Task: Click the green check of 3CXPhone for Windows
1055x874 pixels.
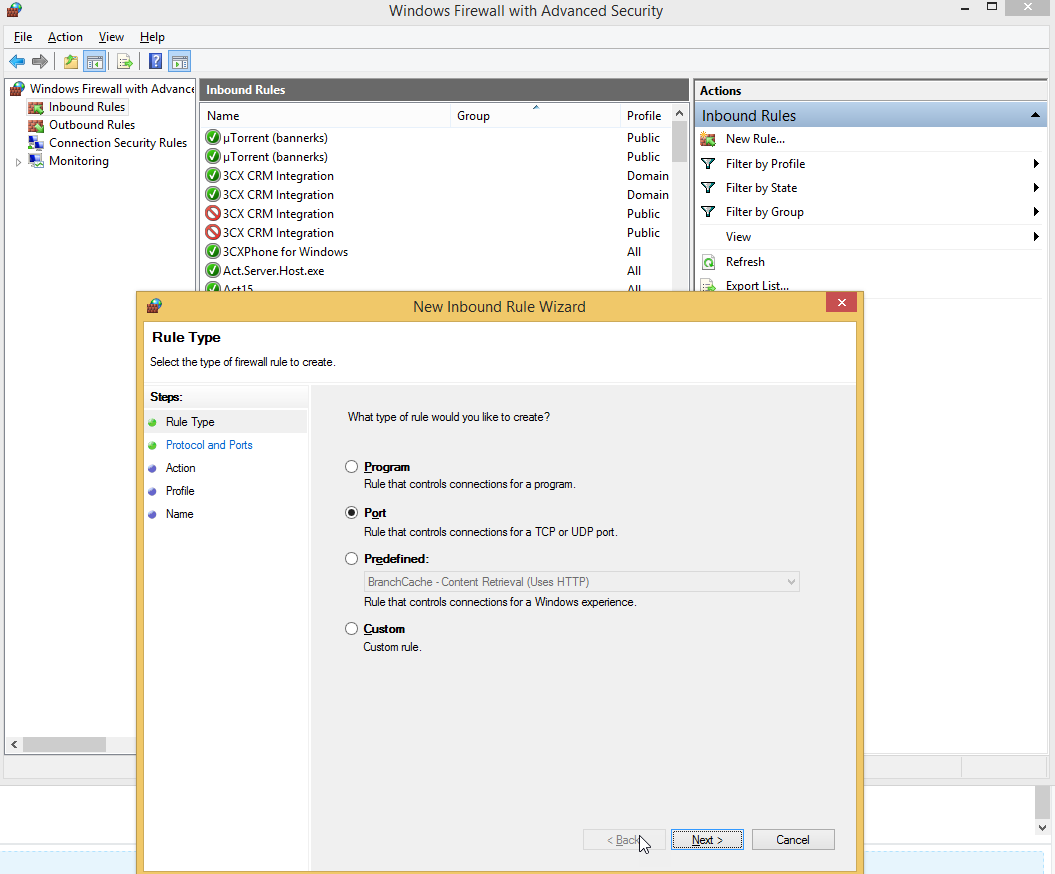Action: pos(213,252)
